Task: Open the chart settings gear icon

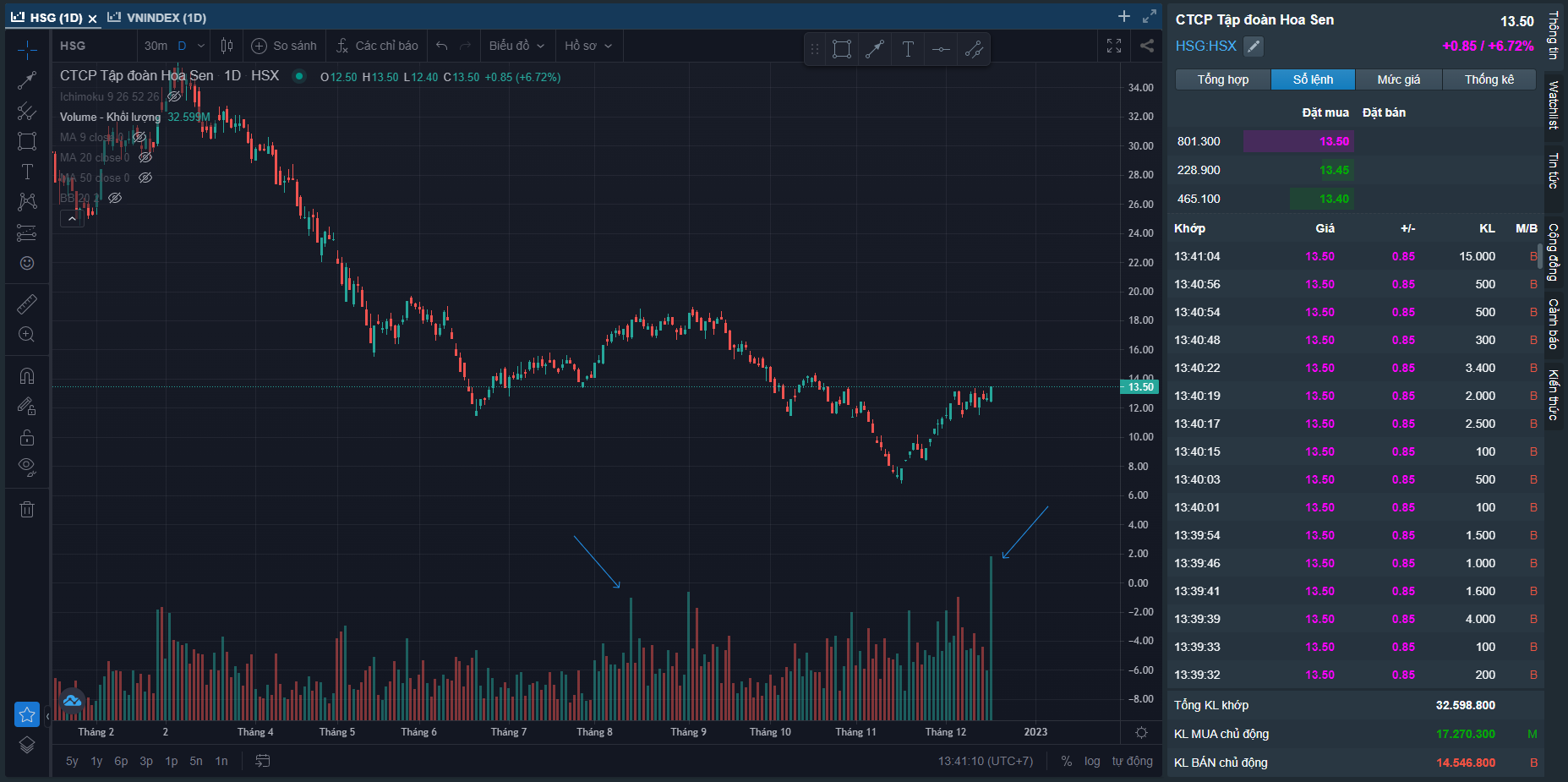Action: coord(1141,732)
